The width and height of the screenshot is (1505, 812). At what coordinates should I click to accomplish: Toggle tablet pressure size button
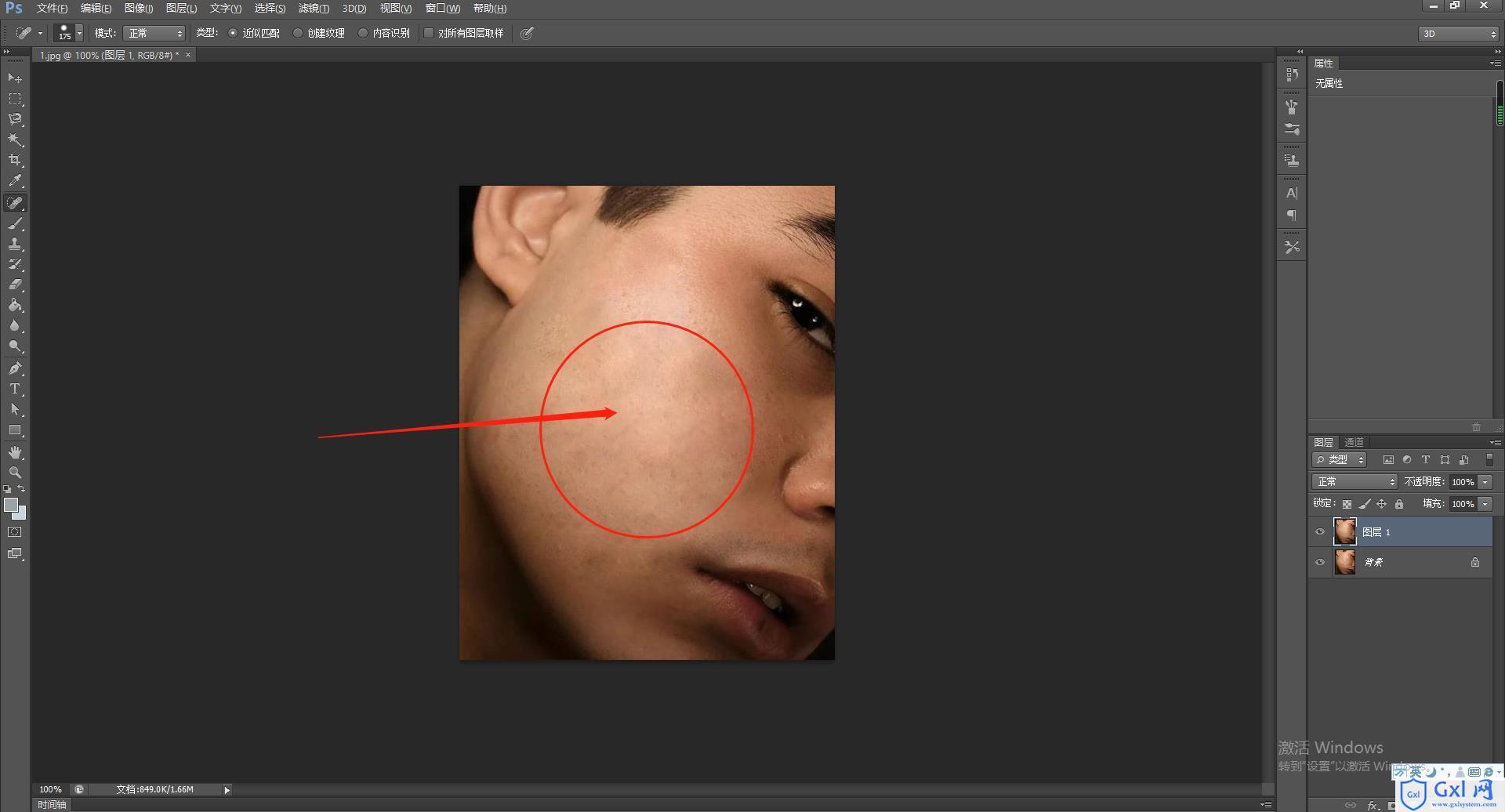(527, 33)
